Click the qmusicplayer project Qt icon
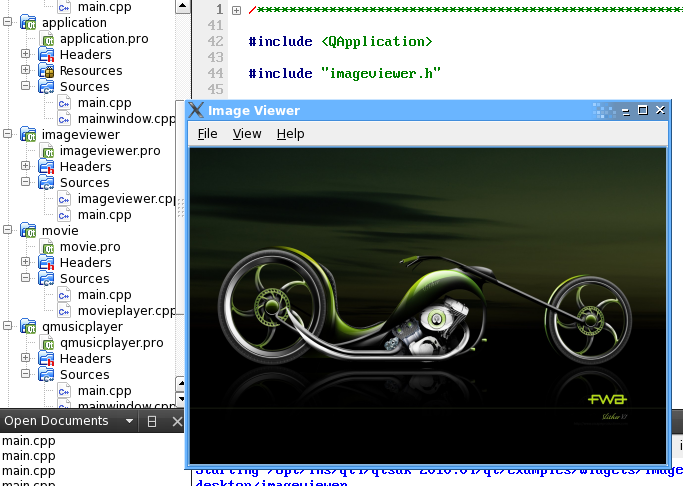 (x=29, y=327)
